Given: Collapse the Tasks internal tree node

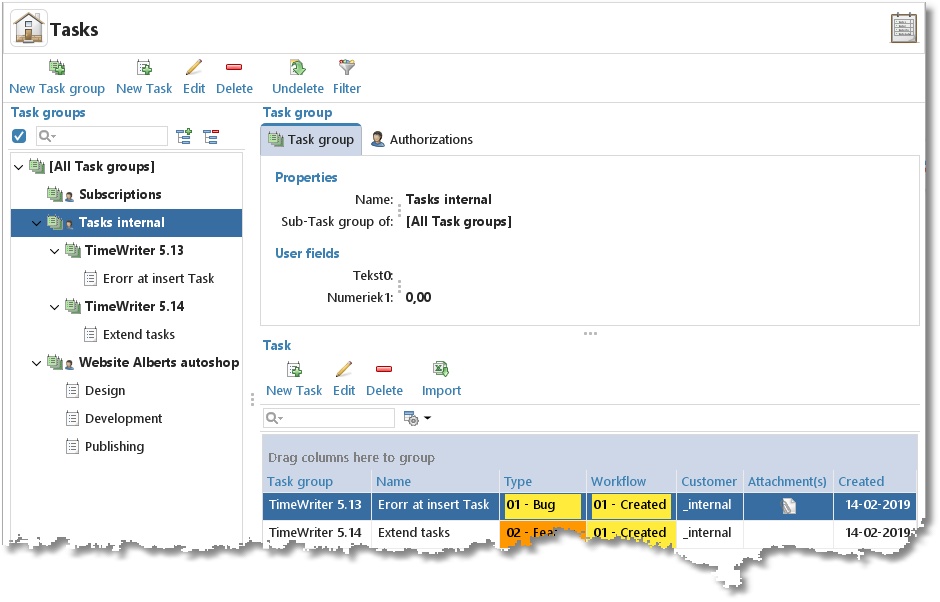Looking at the screenshot, I should (37, 223).
